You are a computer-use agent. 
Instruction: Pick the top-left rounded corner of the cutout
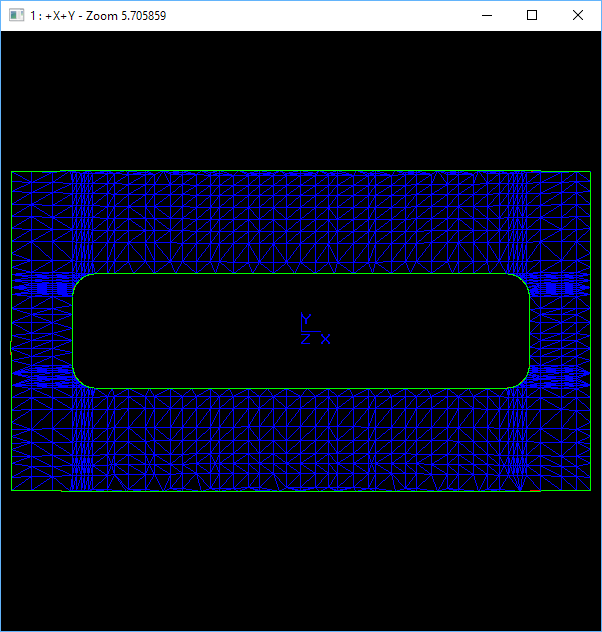click(x=79, y=281)
